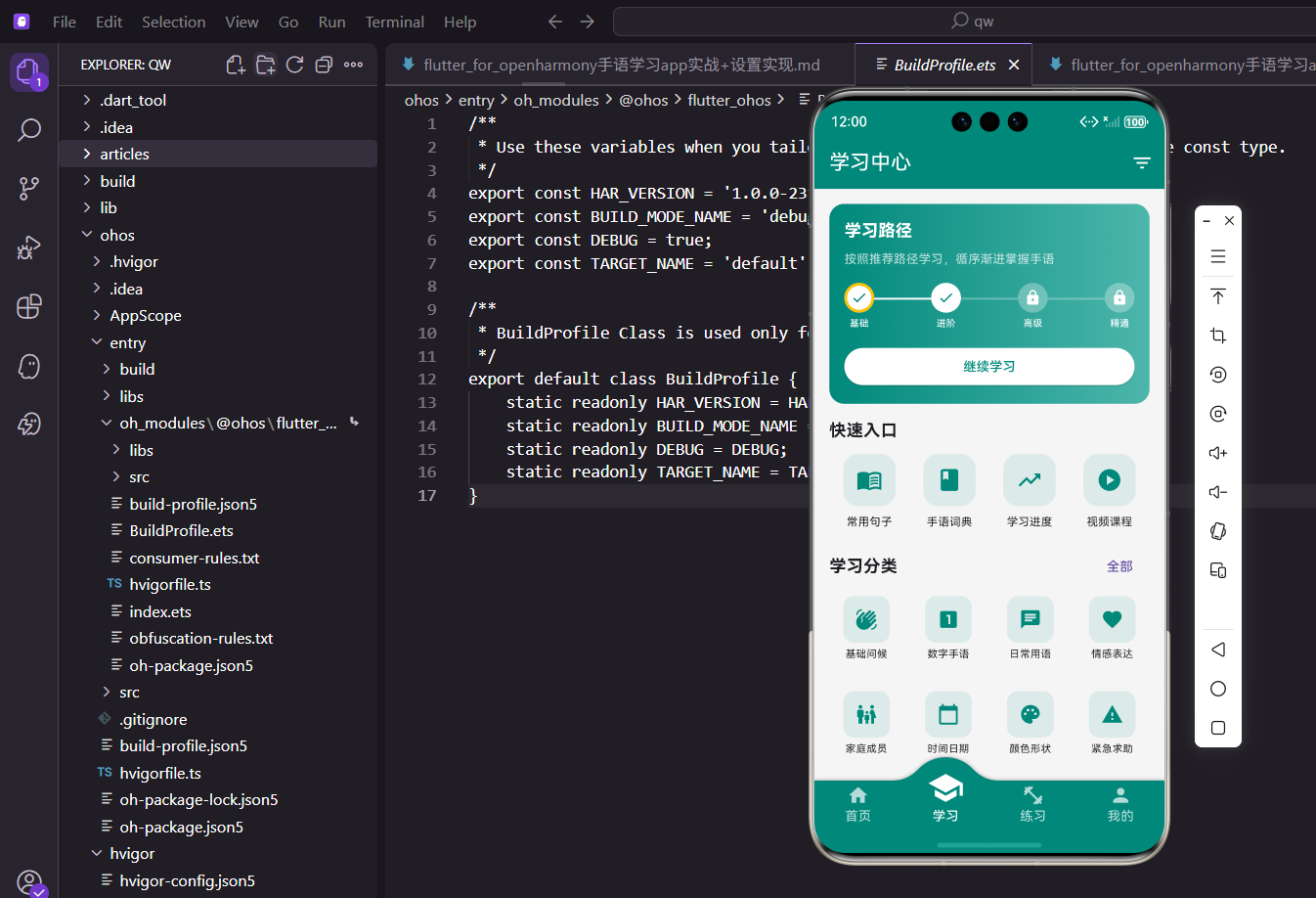Click flutter_ohos in the breadcrumb path
1316x898 pixels.
coord(729,100)
